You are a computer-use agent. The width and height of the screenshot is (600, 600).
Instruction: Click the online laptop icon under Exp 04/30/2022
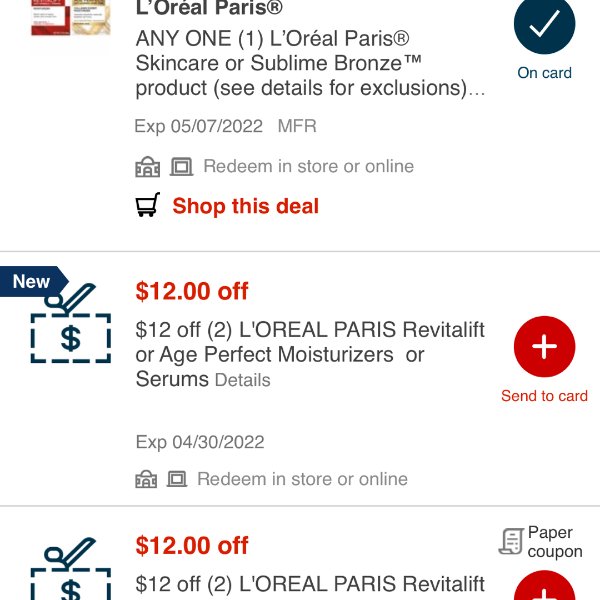[177, 479]
